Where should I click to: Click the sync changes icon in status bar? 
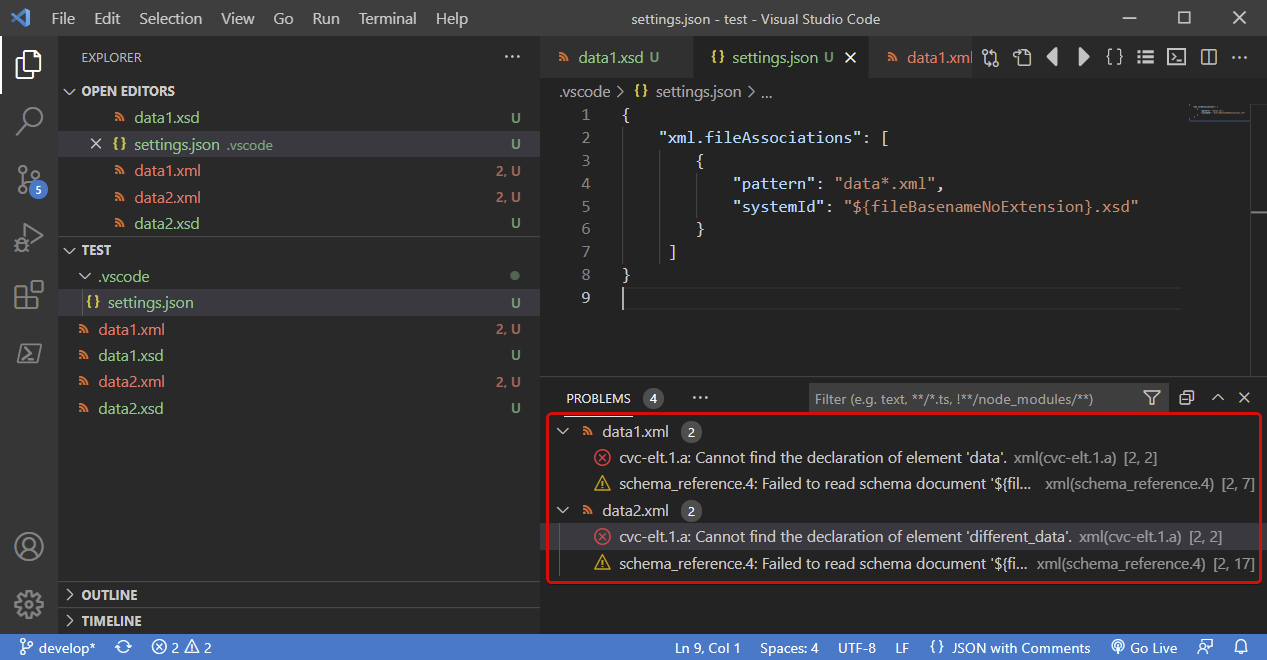point(123,647)
